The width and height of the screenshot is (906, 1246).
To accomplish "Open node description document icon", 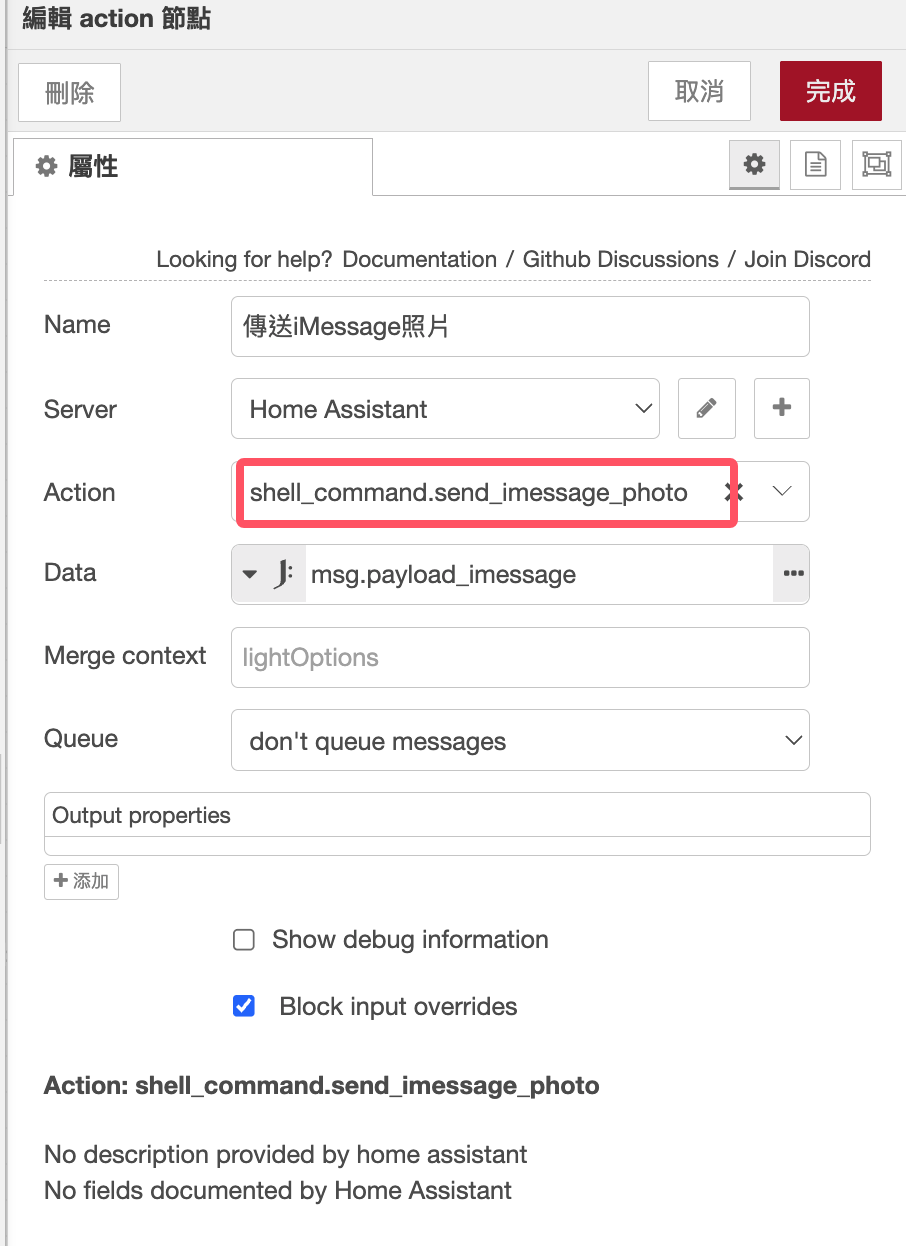I will 815,165.
